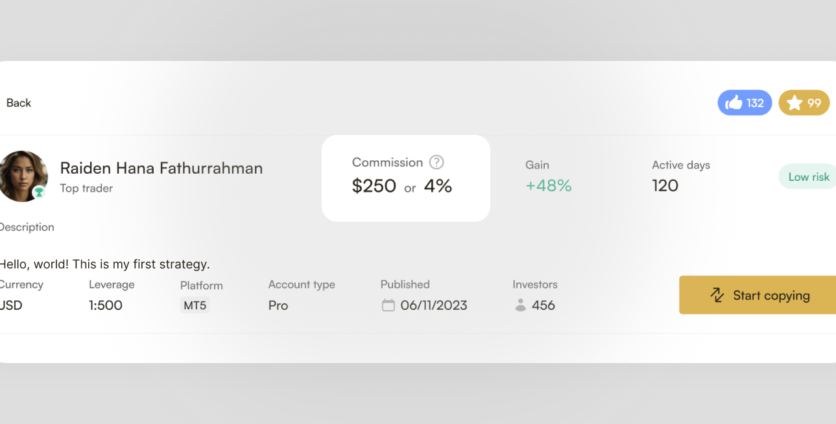Click trader name Raiden Hana Fathurrahman
The image size is (836, 424).
(161, 168)
